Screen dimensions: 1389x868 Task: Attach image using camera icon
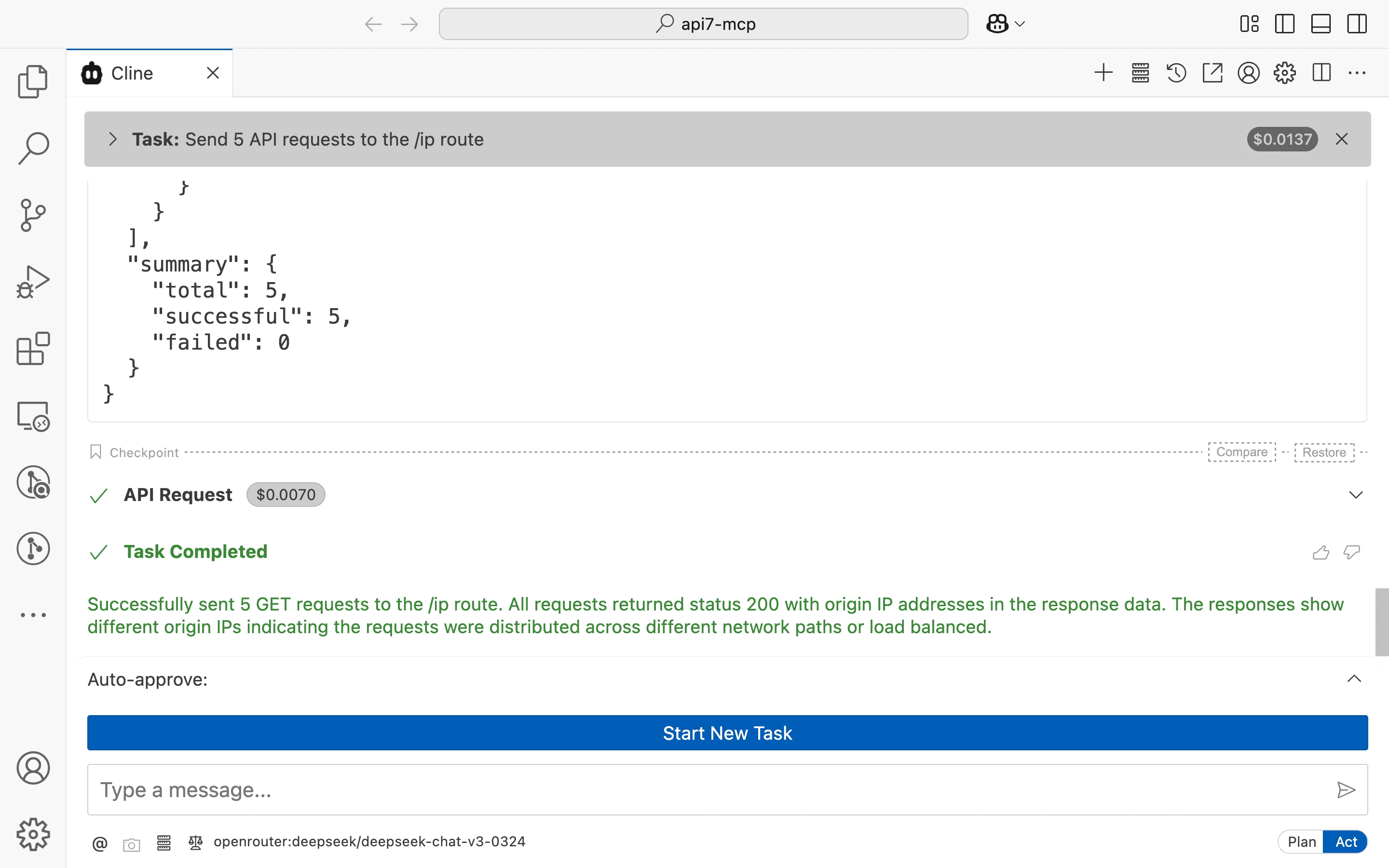click(x=132, y=844)
